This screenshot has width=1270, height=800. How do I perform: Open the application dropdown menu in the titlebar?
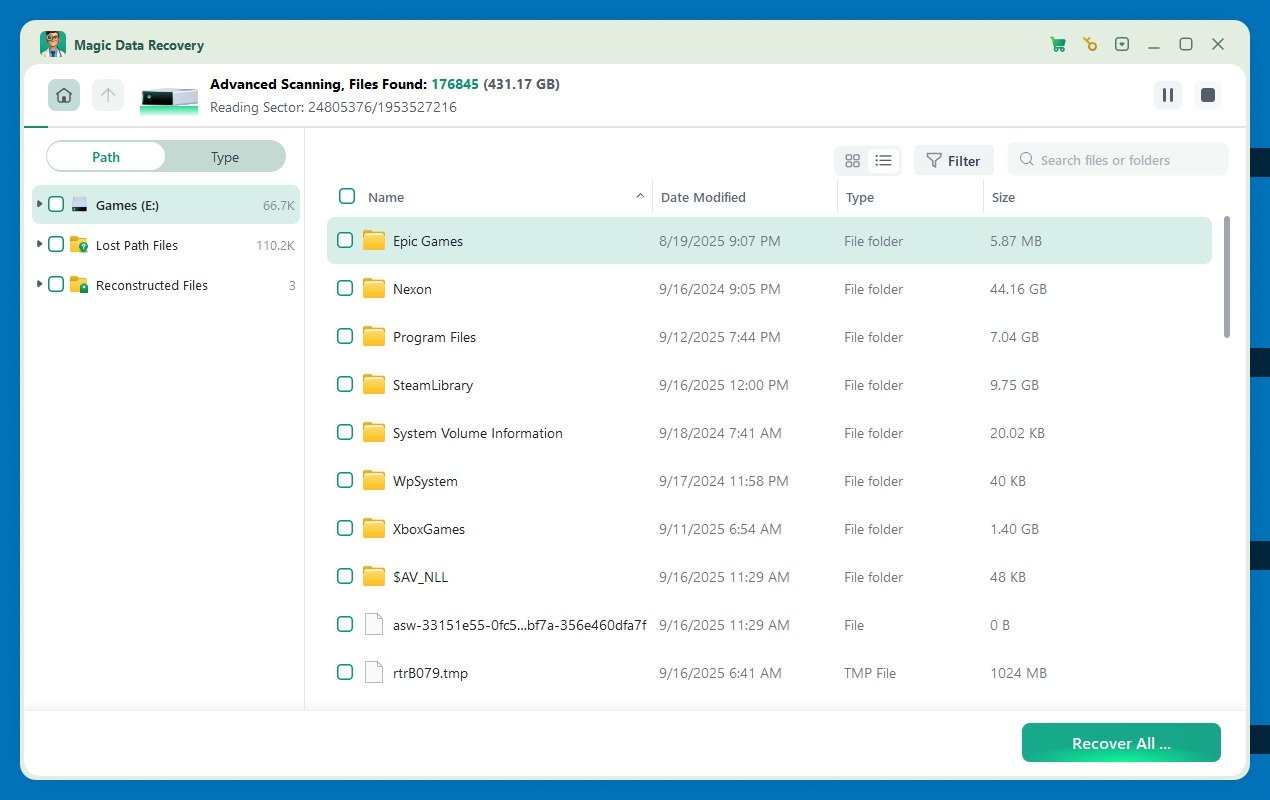pos(1122,44)
